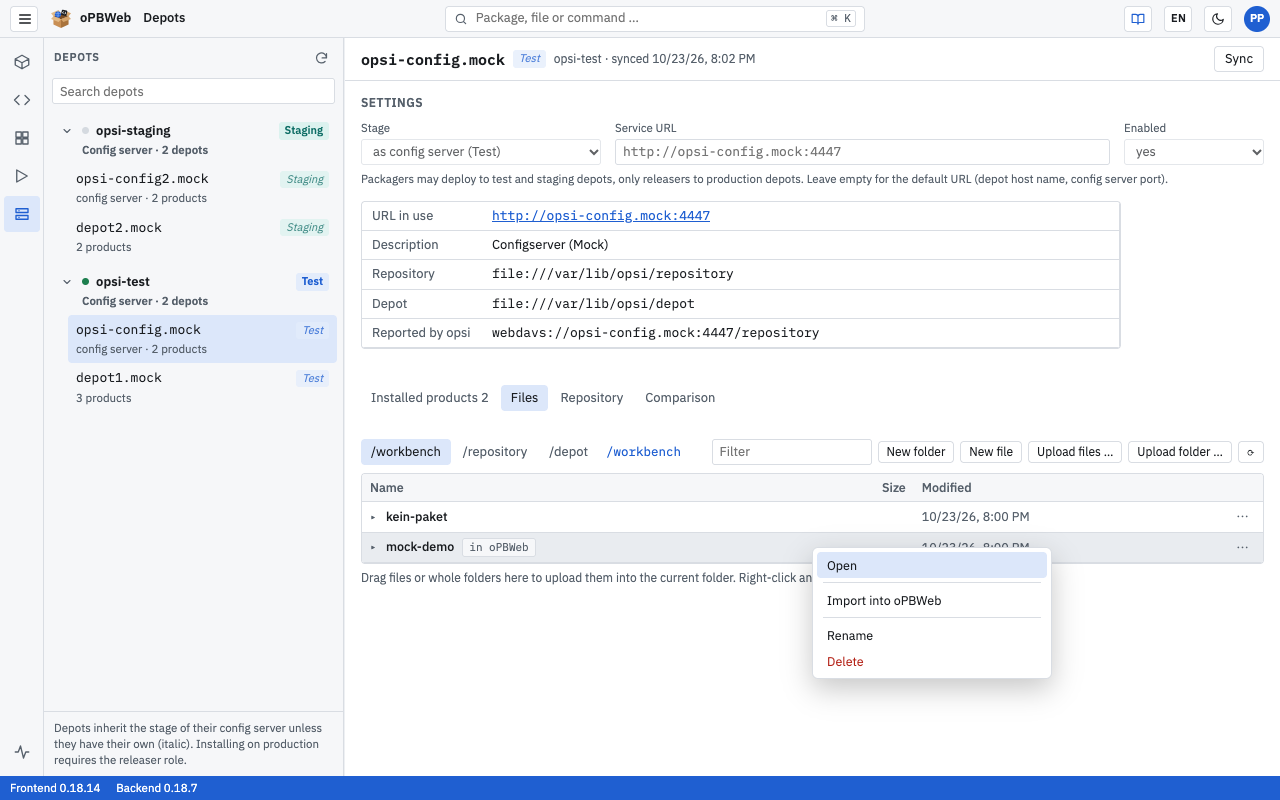The image size is (1280, 800).
Task: Expand the kein-paket folder
Action: tap(373, 517)
